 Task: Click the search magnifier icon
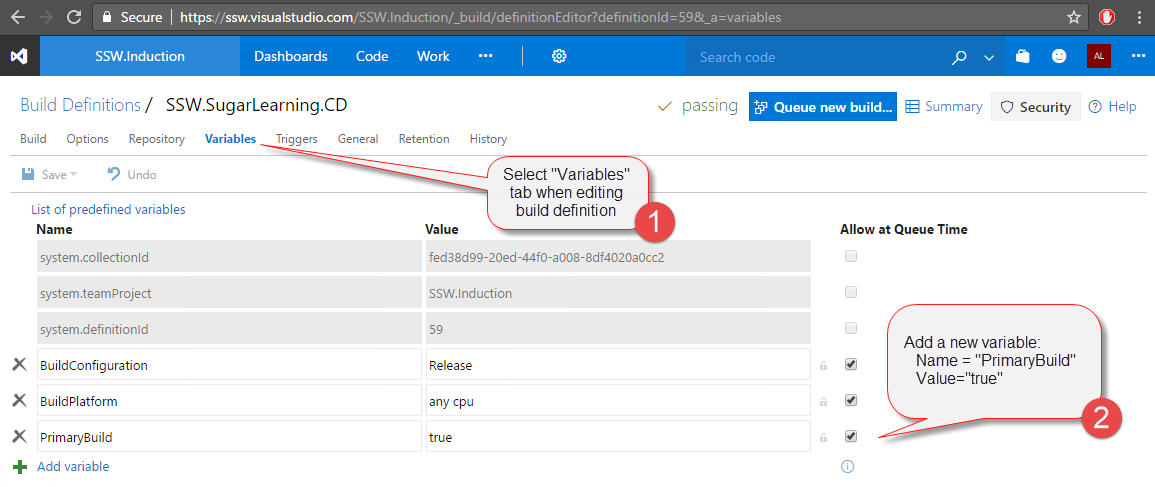(959, 57)
